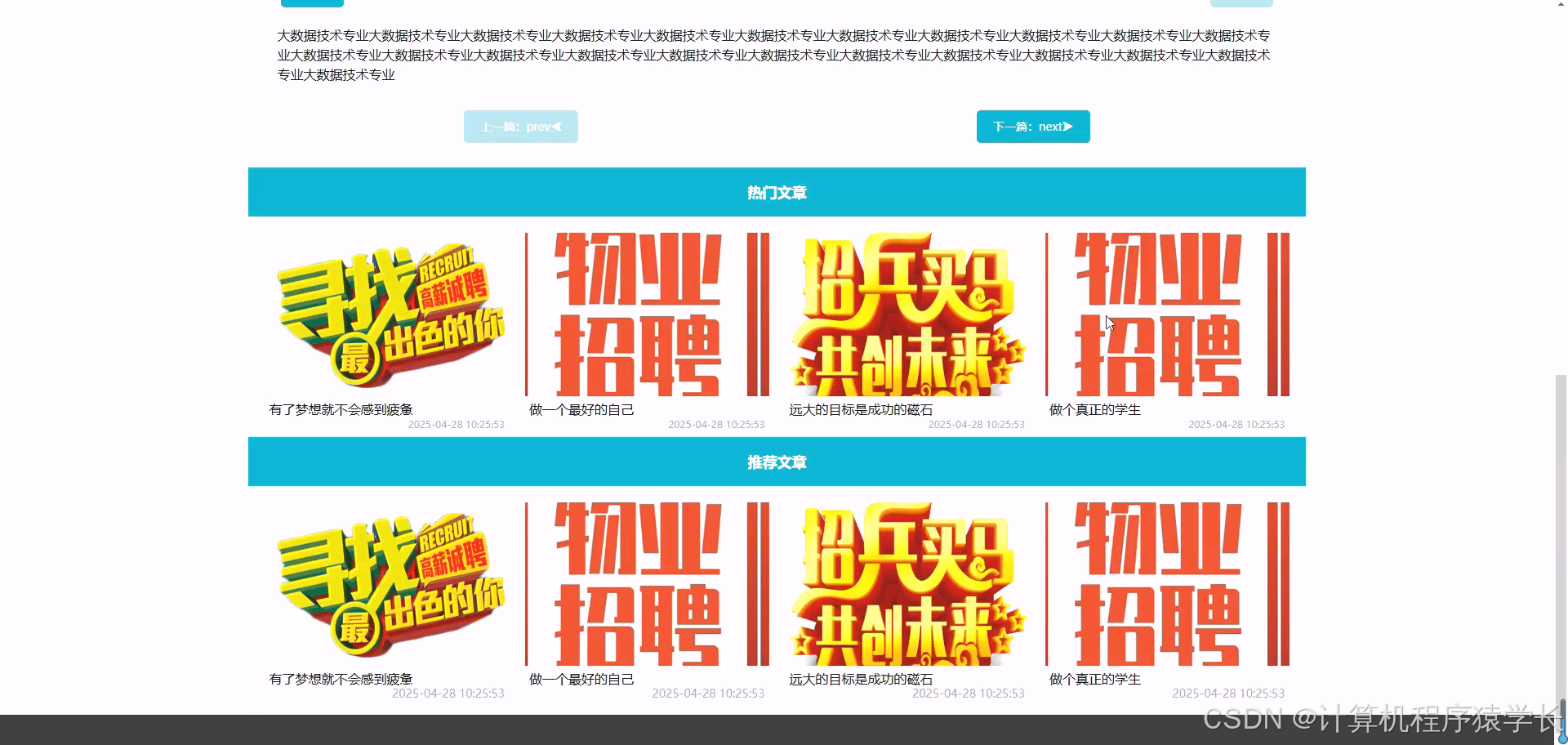Click the teal button at top left
The image size is (1568, 745).
(312, 3)
